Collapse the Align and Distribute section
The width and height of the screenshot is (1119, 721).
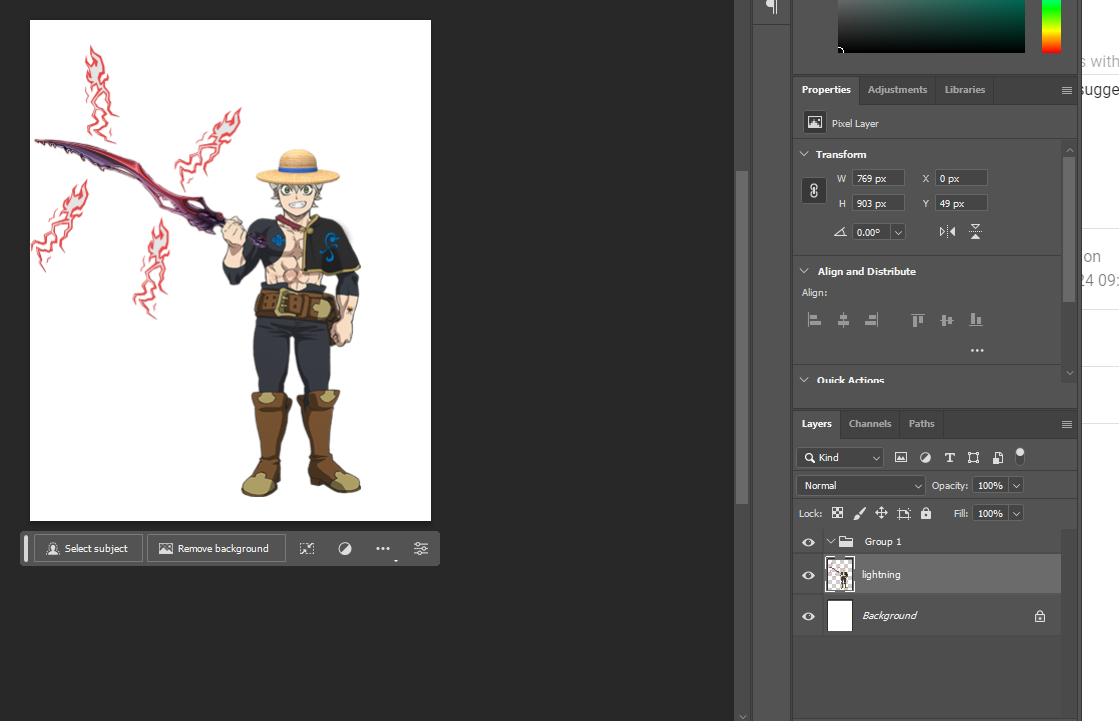tap(804, 271)
